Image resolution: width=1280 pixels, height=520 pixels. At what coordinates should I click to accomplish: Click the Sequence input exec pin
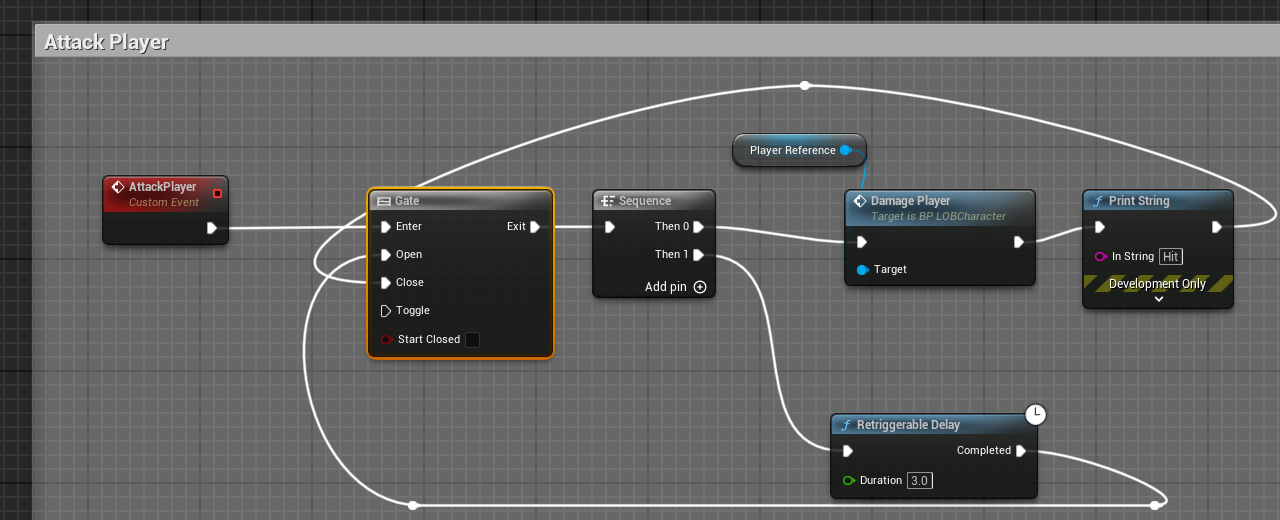click(610, 227)
